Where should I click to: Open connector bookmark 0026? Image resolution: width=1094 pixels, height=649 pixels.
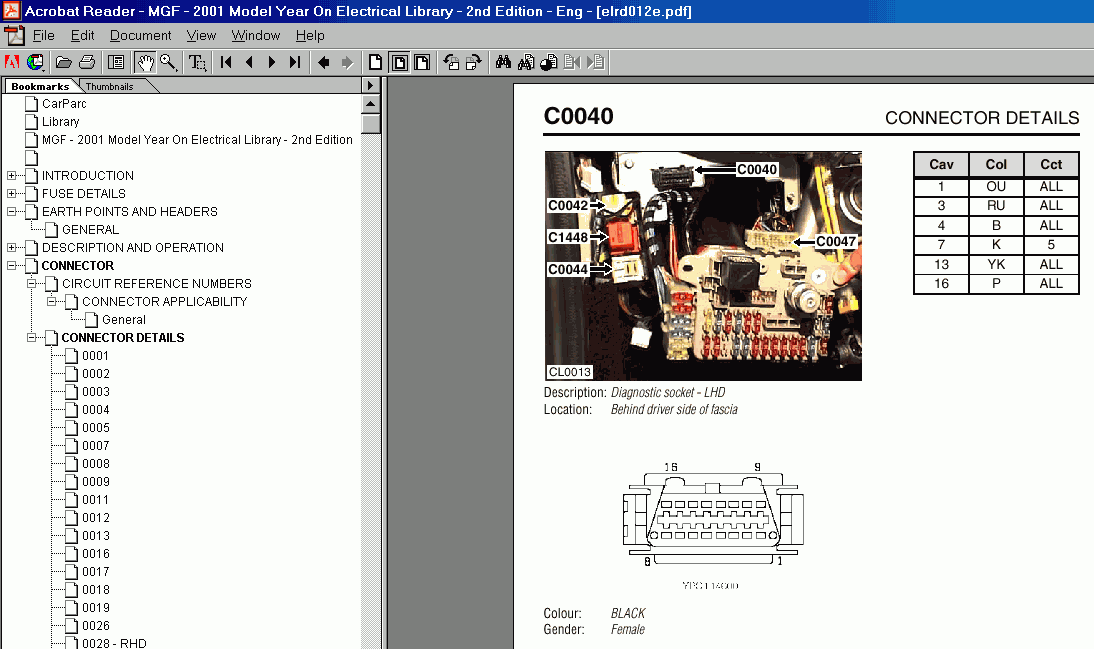[x=96, y=626]
